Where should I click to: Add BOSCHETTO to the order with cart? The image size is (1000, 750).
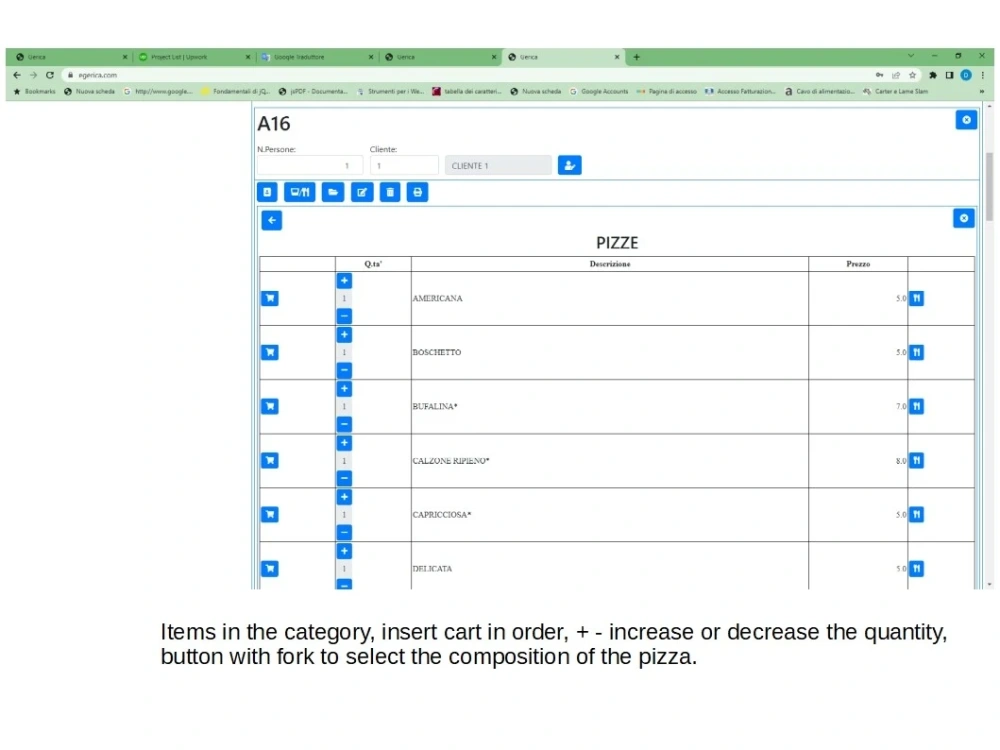(270, 352)
